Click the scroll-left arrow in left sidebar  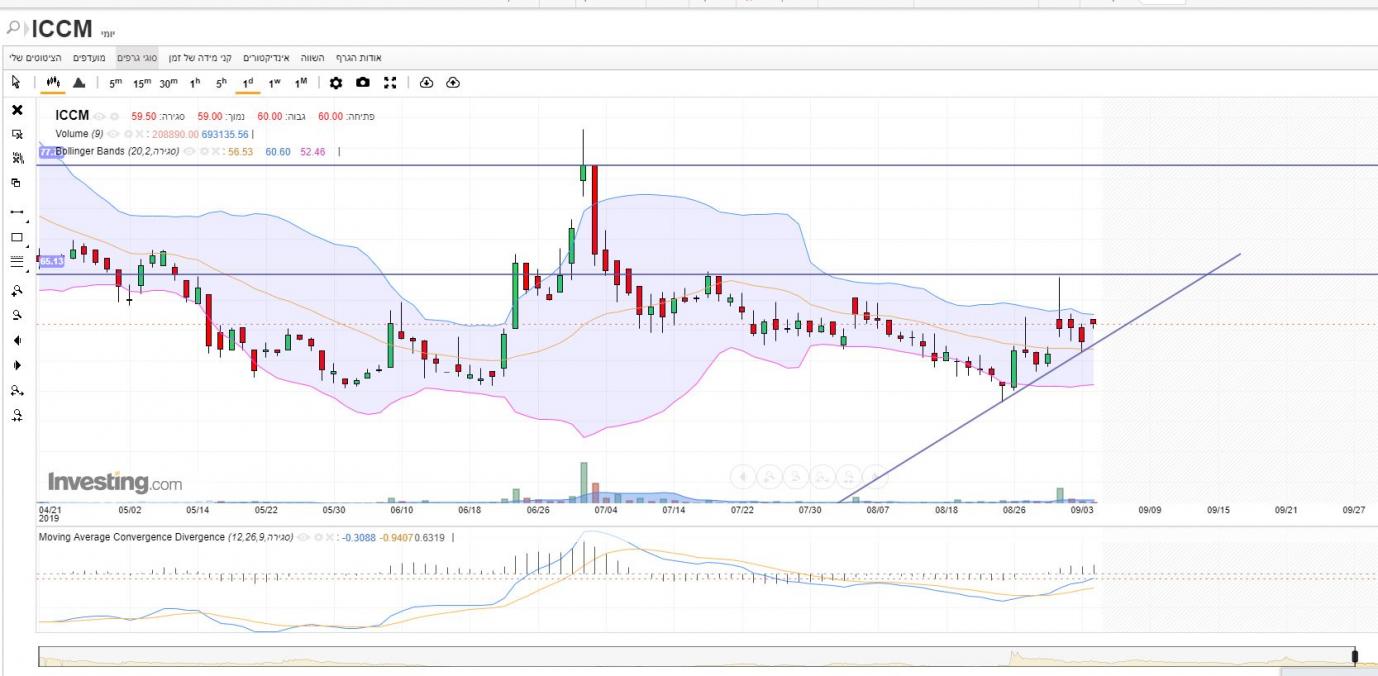tap(17, 341)
